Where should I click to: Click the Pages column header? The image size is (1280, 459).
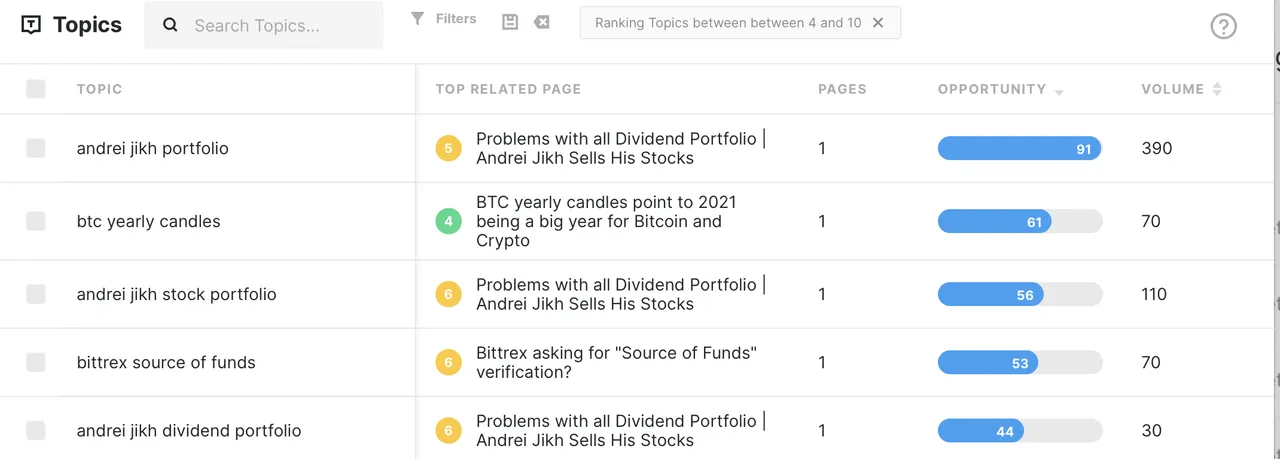click(842, 89)
